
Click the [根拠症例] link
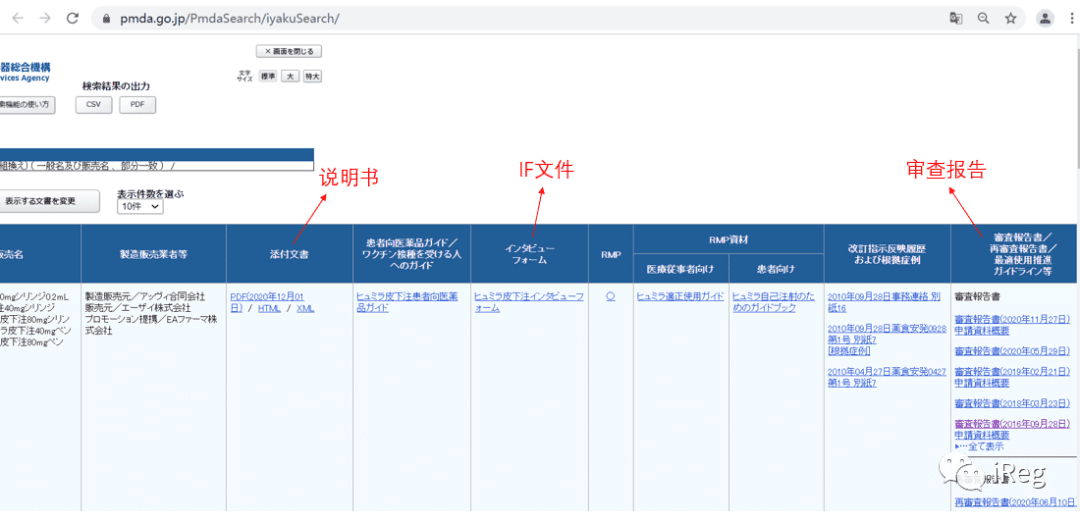pyautogui.click(x=847, y=352)
